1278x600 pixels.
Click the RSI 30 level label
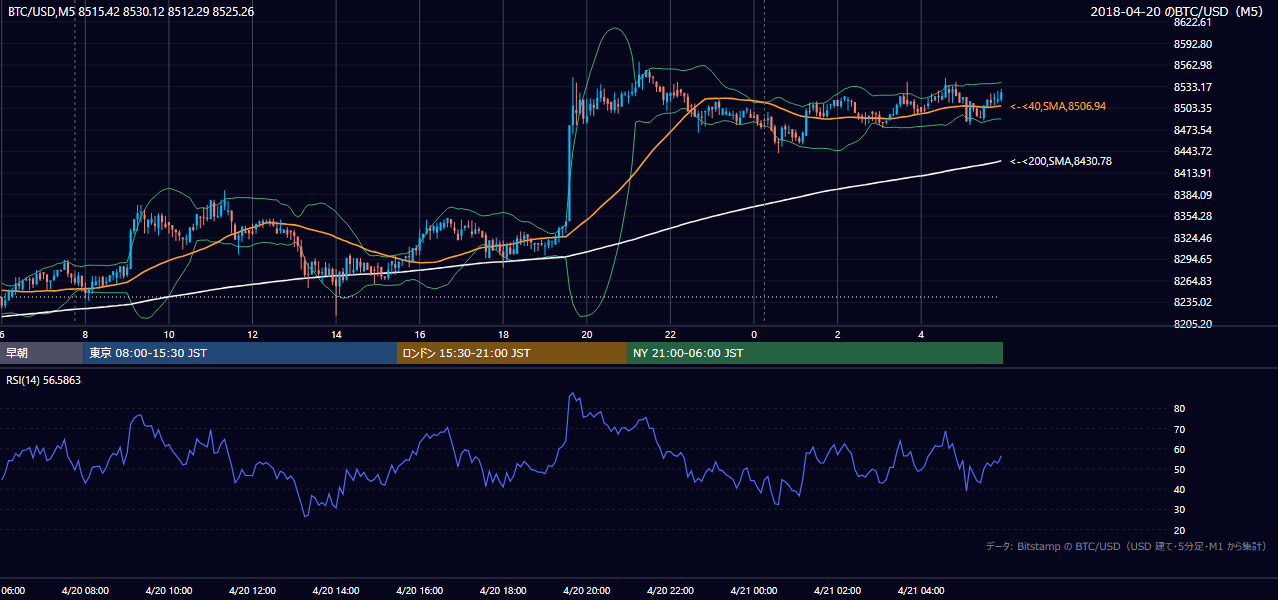point(1179,510)
